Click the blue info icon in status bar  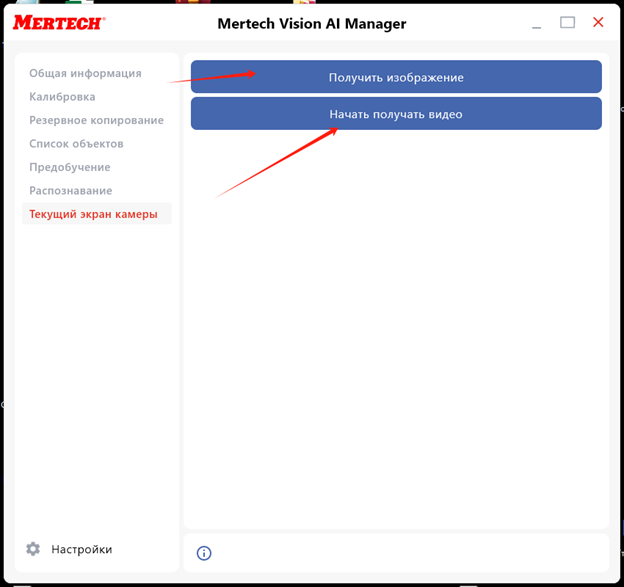(x=204, y=553)
